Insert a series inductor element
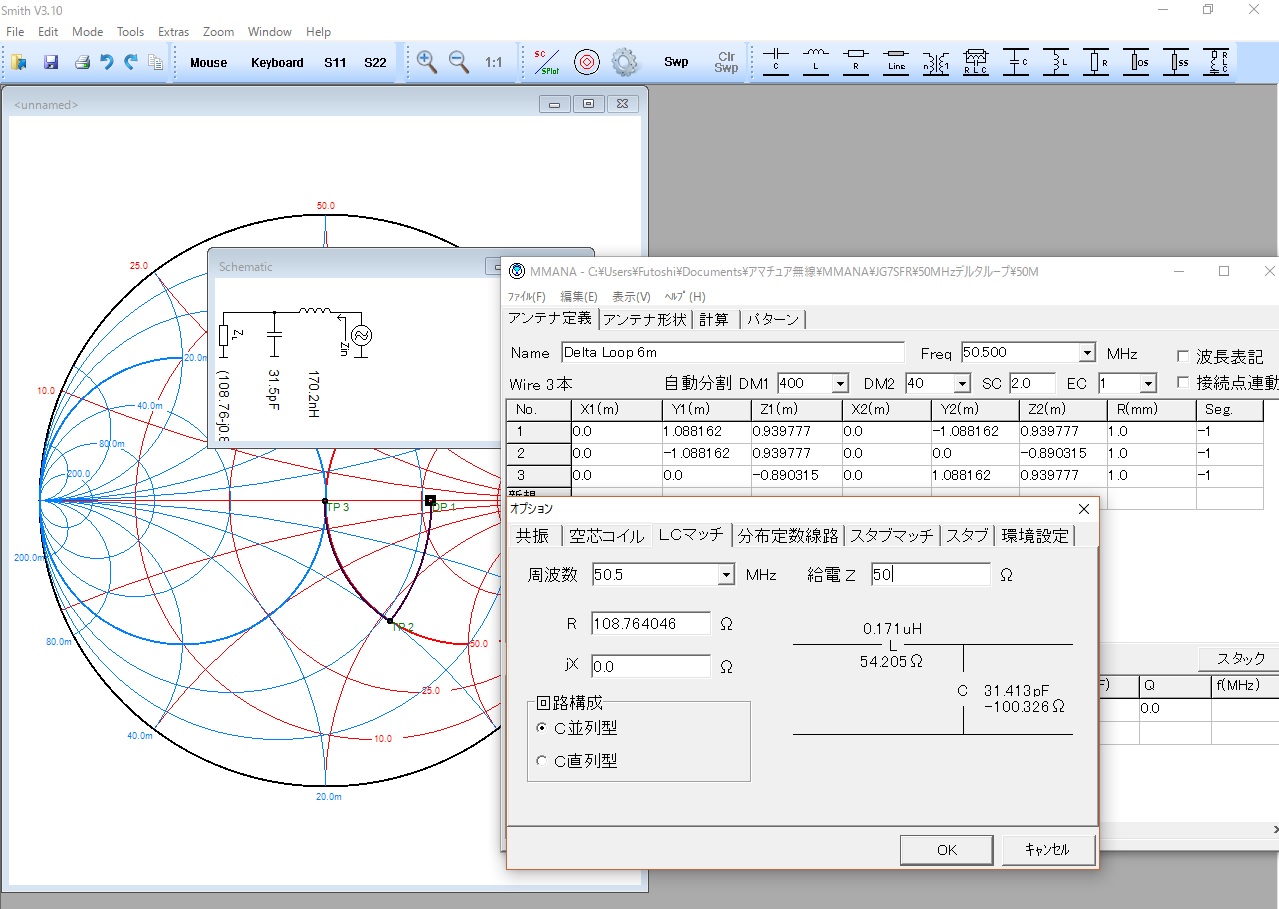Screen dimensions: 1279x909 click(816, 62)
